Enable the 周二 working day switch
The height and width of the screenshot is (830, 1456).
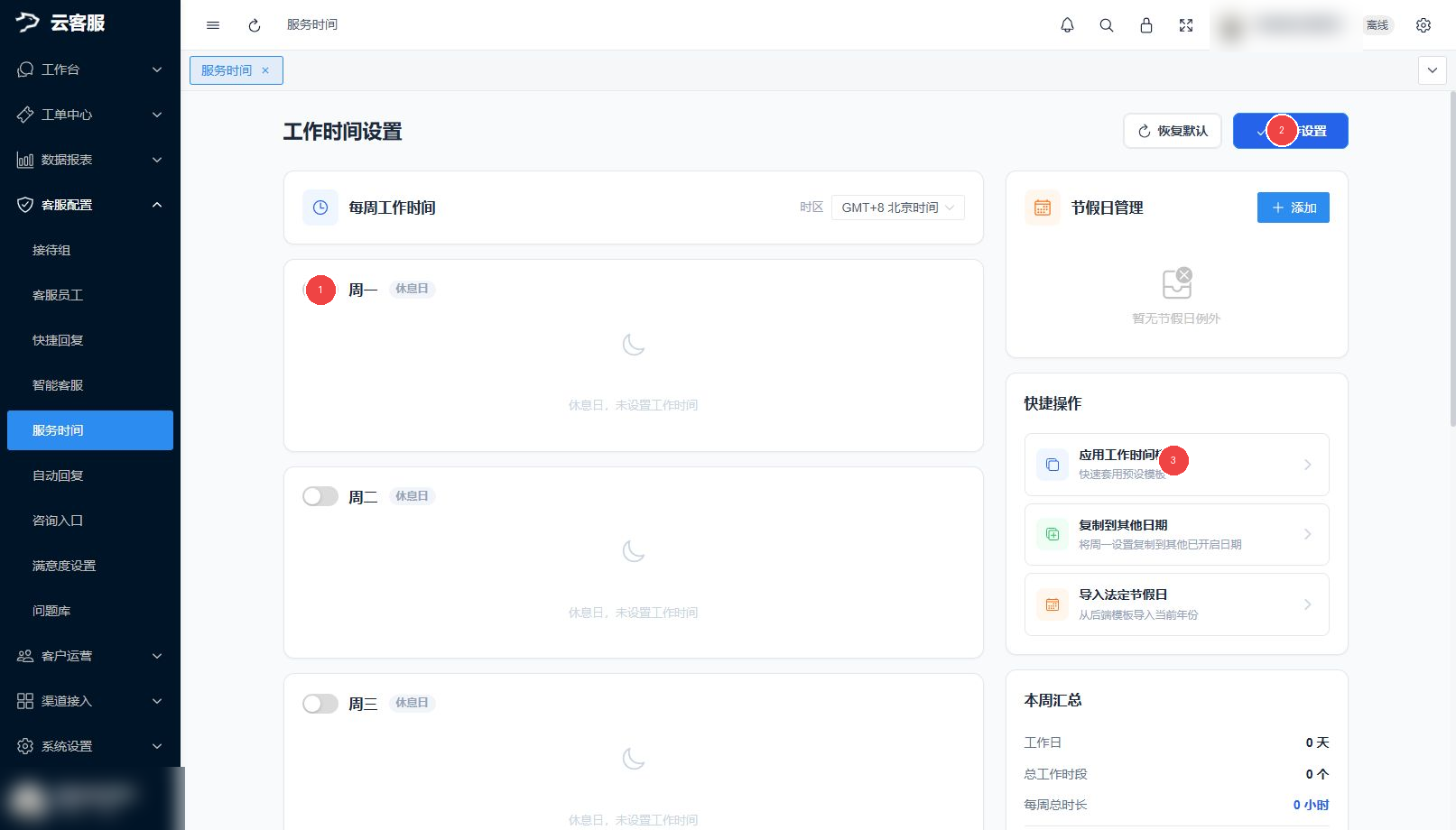point(320,496)
